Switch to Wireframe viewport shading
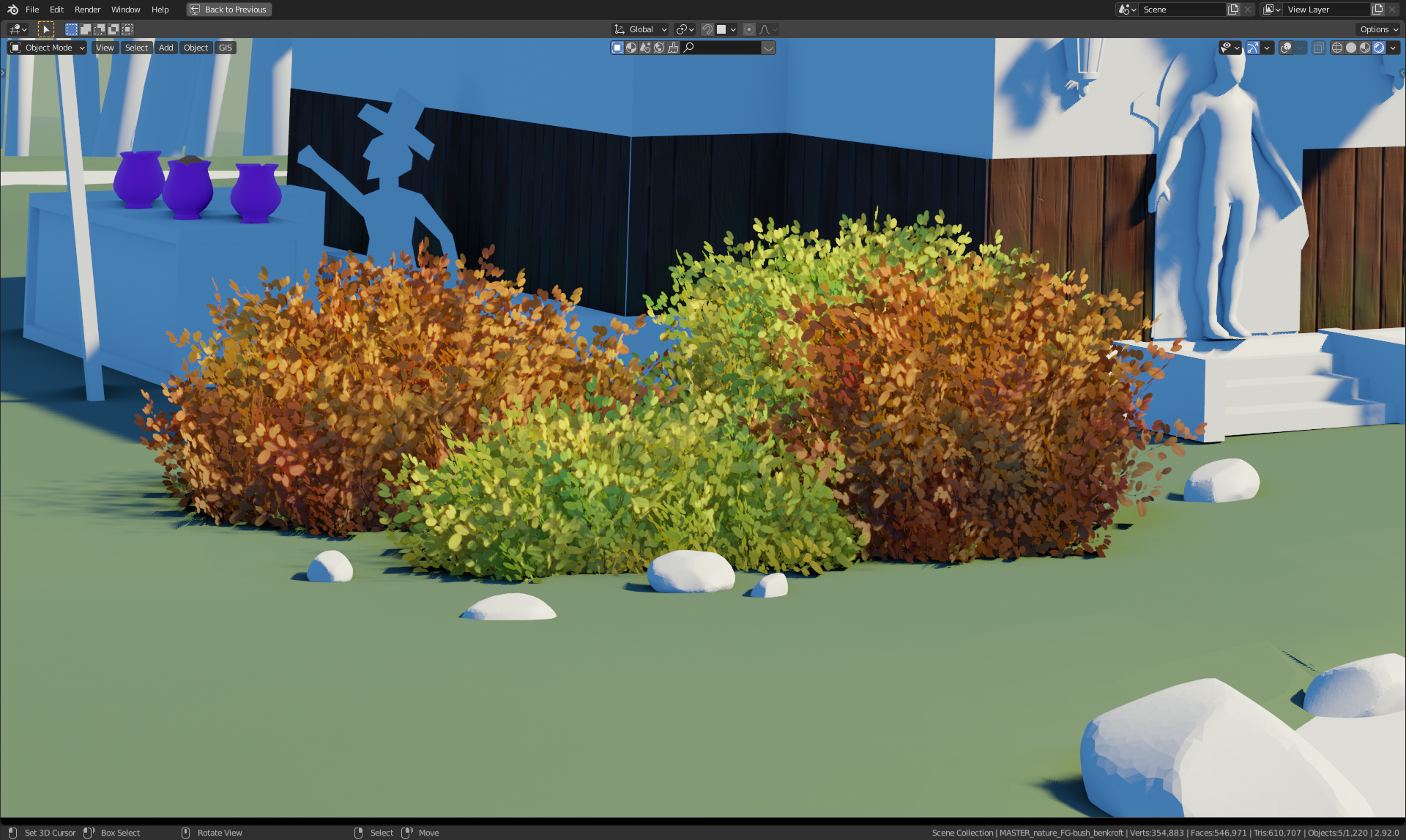 click(1337, 48)
